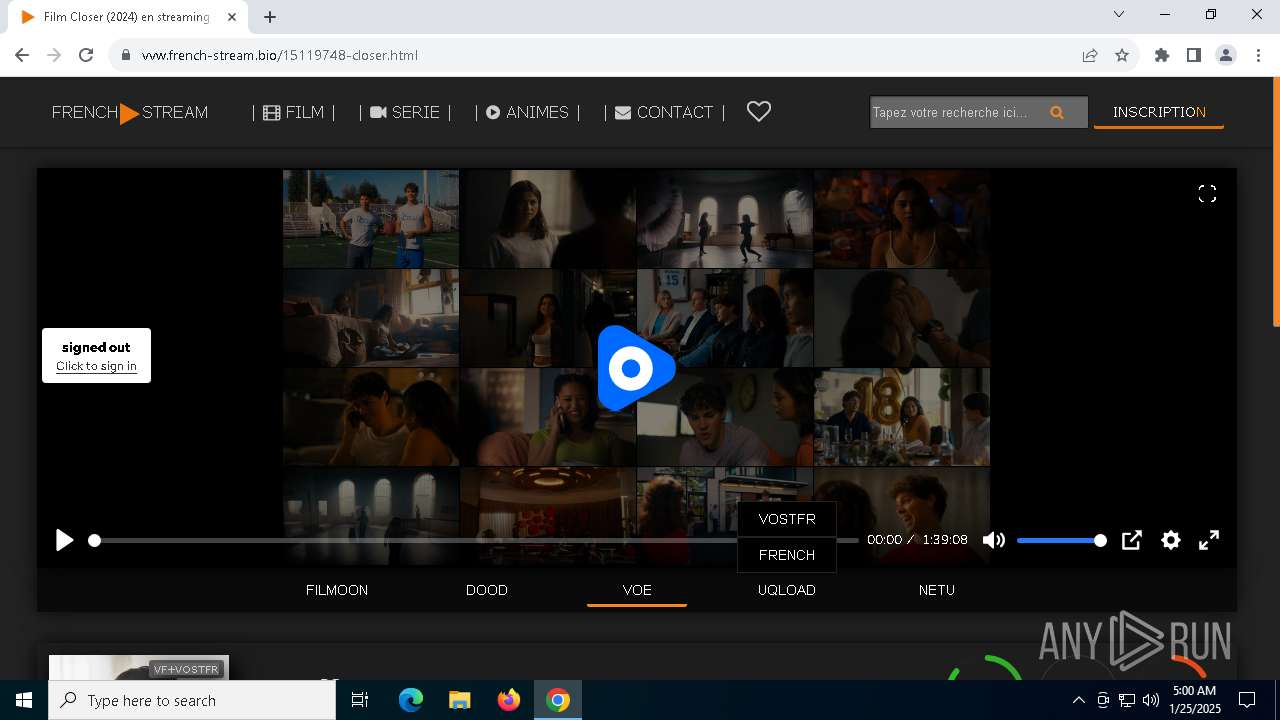
Task: Open the Chrome three-dot menu
Action: coord(1257,55)
